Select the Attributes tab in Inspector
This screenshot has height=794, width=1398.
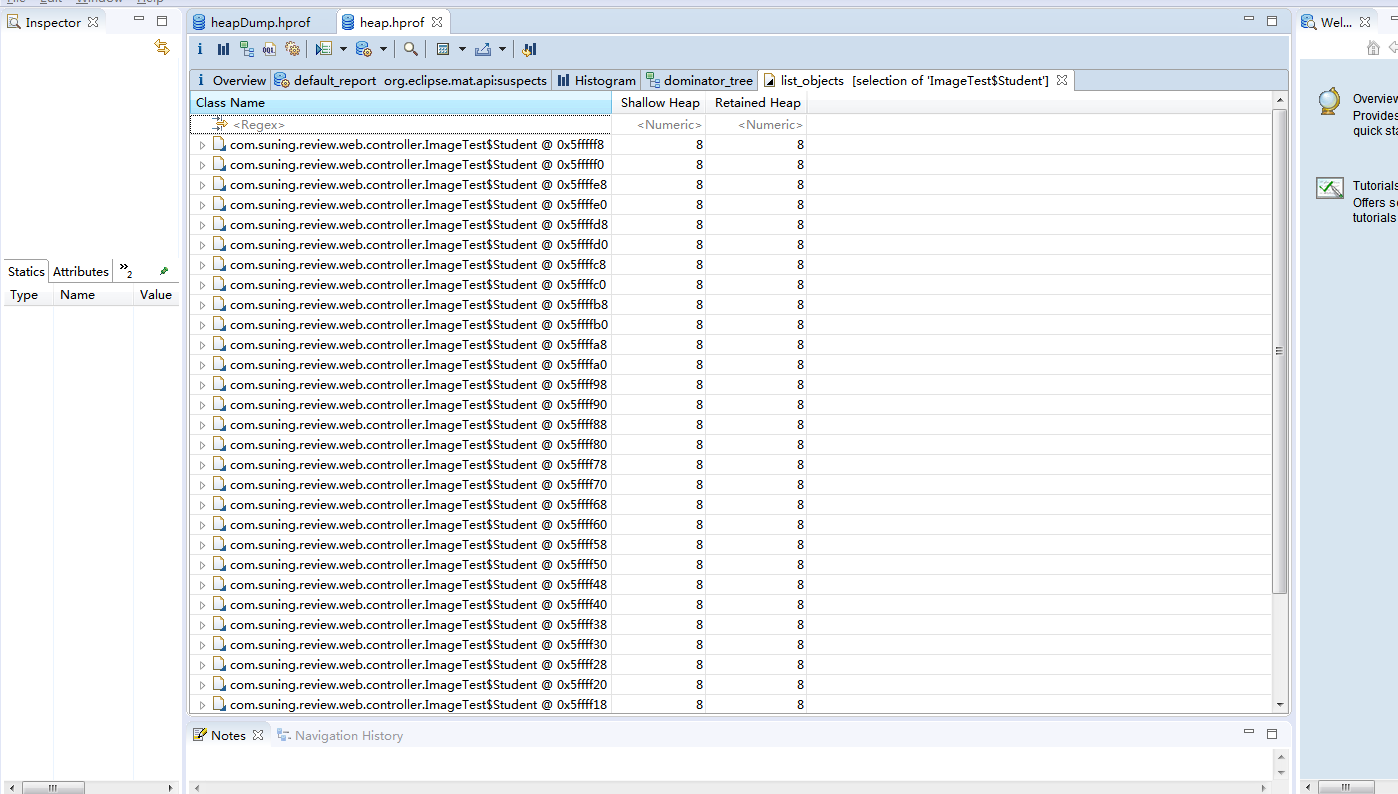click(x=81, y=271)
